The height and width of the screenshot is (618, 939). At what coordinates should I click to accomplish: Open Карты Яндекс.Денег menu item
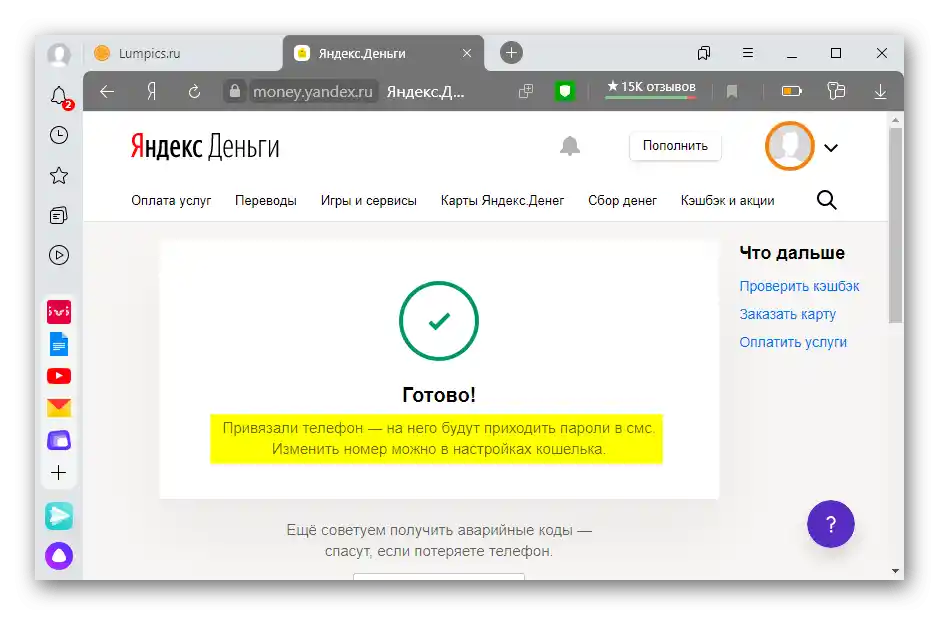tap(502, 201)
